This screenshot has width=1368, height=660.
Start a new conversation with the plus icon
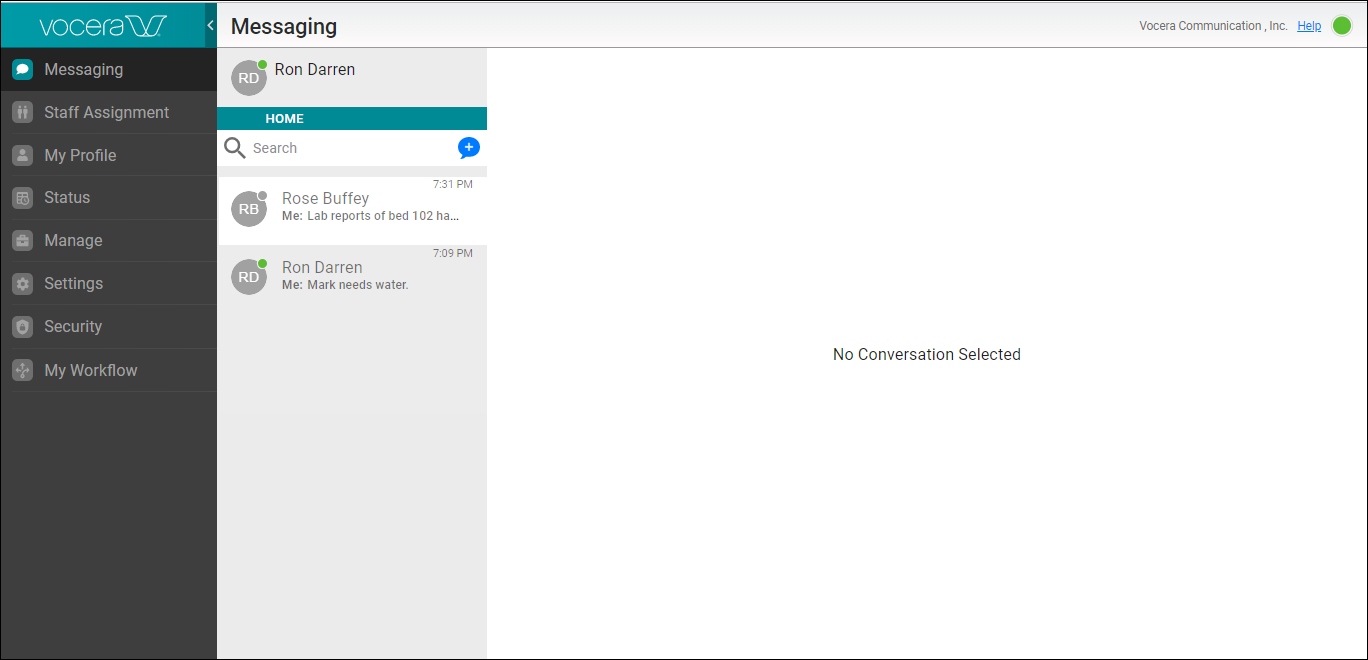[x=468, y=147]
